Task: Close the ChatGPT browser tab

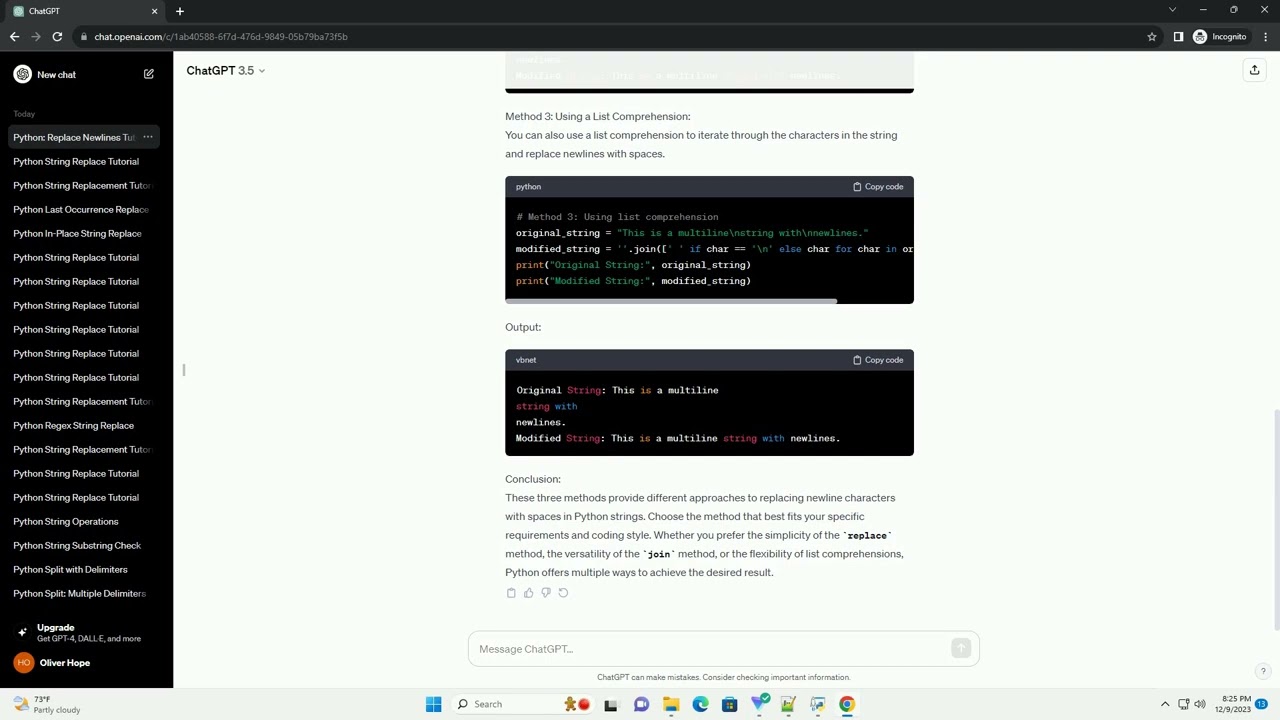Action: [x=154, y=11]
